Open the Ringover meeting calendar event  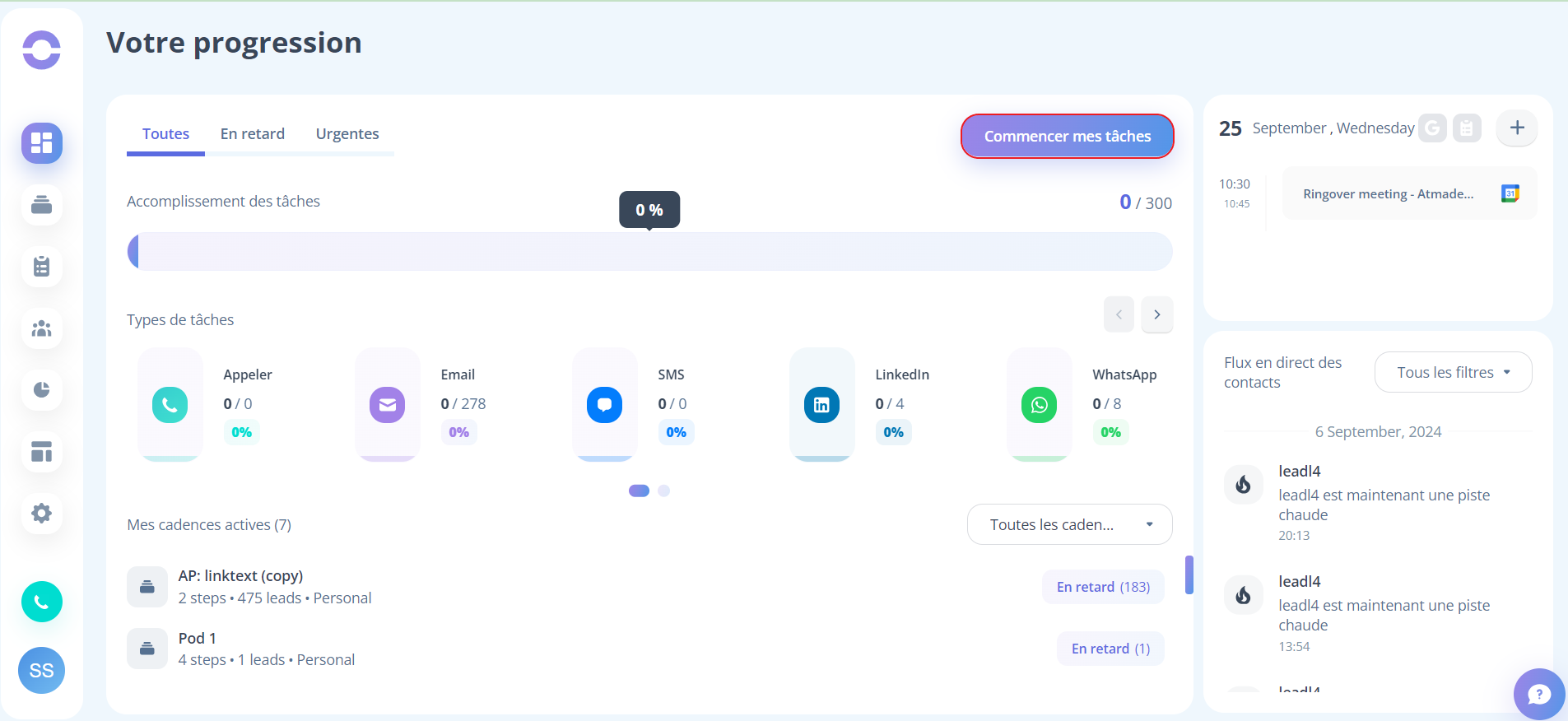coord(1409,193)
